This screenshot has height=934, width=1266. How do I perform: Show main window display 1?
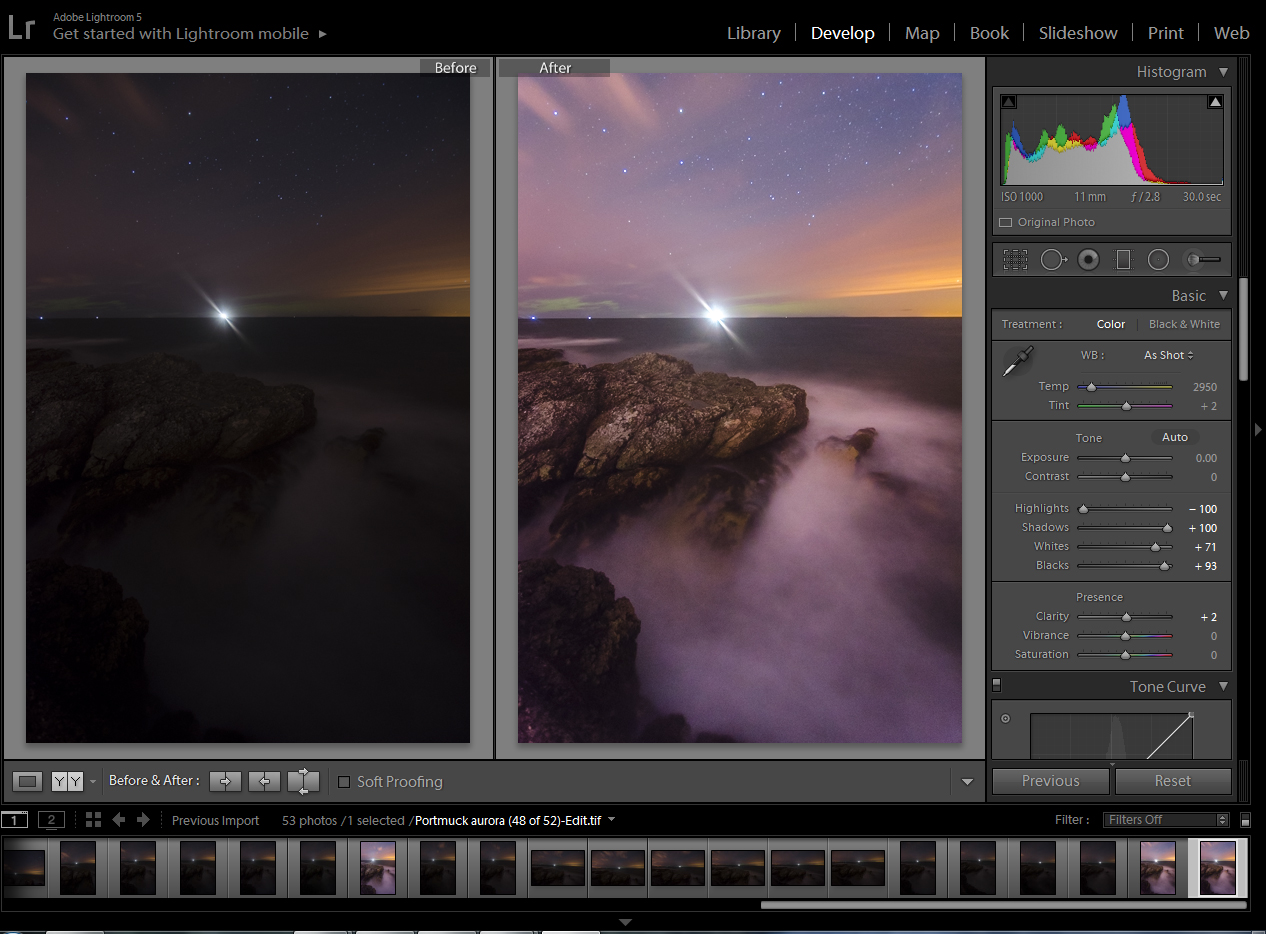(x=14, y=820)
